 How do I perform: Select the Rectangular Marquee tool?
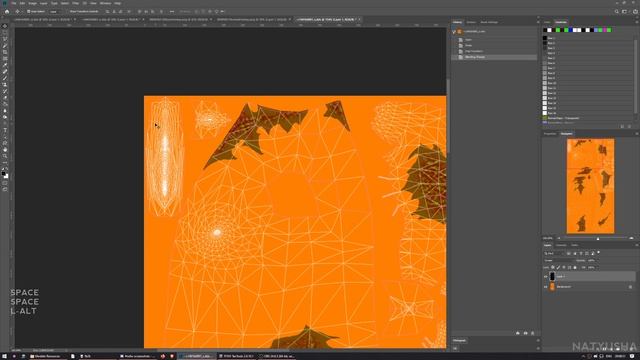click(5, 33)
